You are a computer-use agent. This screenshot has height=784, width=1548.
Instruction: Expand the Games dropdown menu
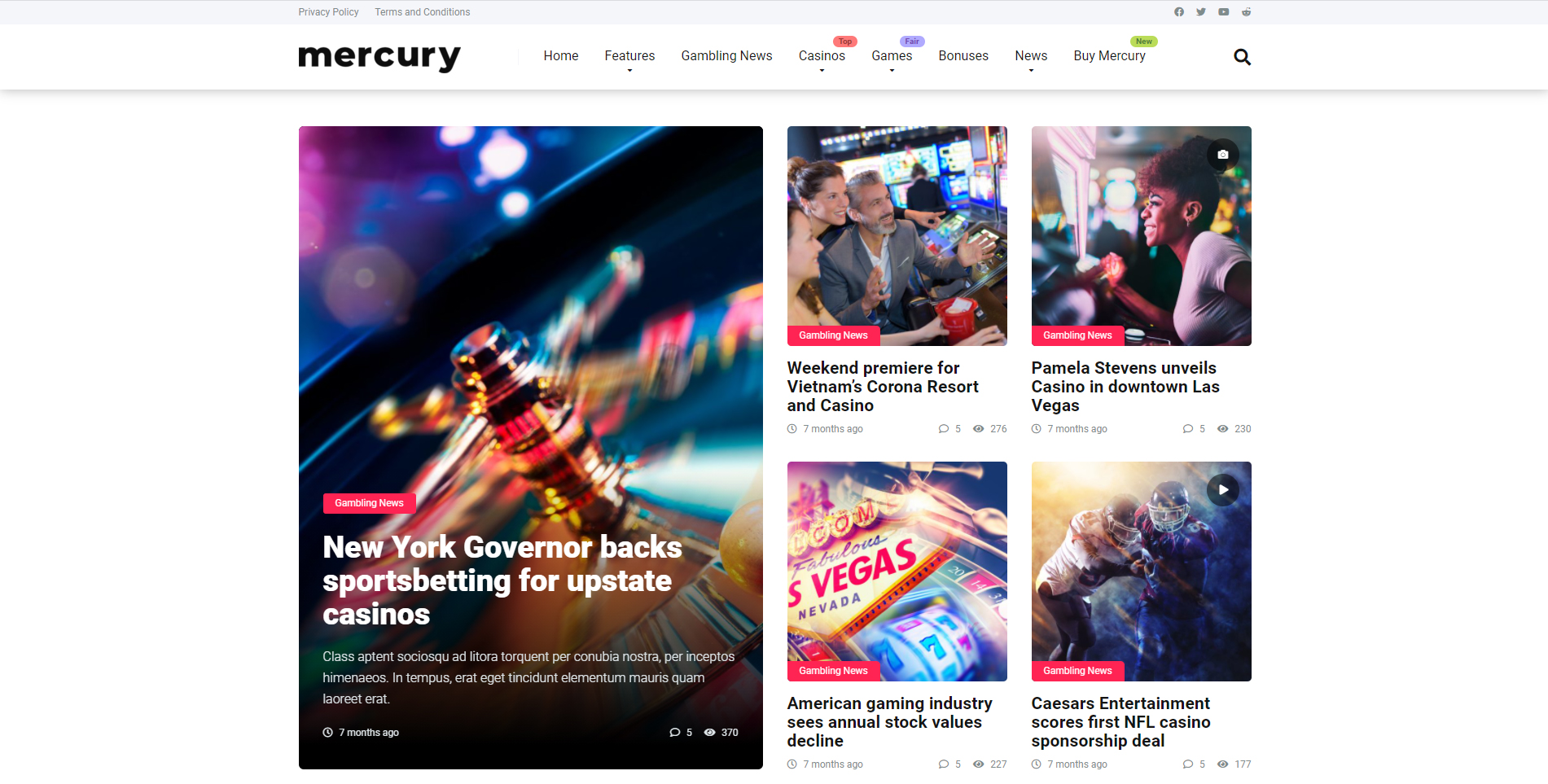point(892,56)
